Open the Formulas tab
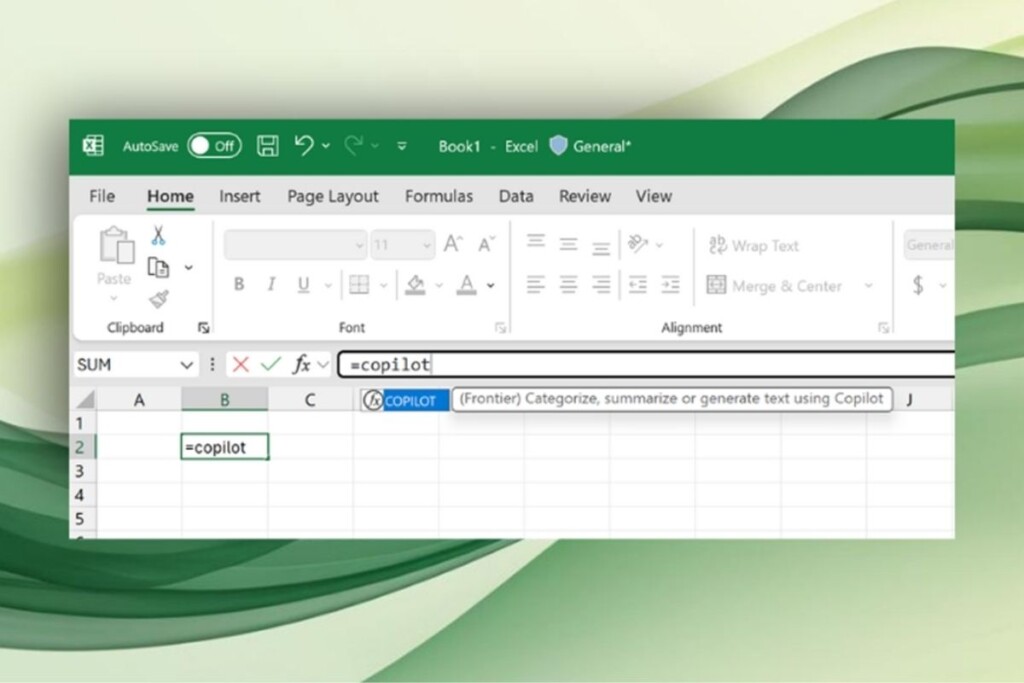Image resolution: width=1024 pixels, height=683 pixels. coord(439,196)
